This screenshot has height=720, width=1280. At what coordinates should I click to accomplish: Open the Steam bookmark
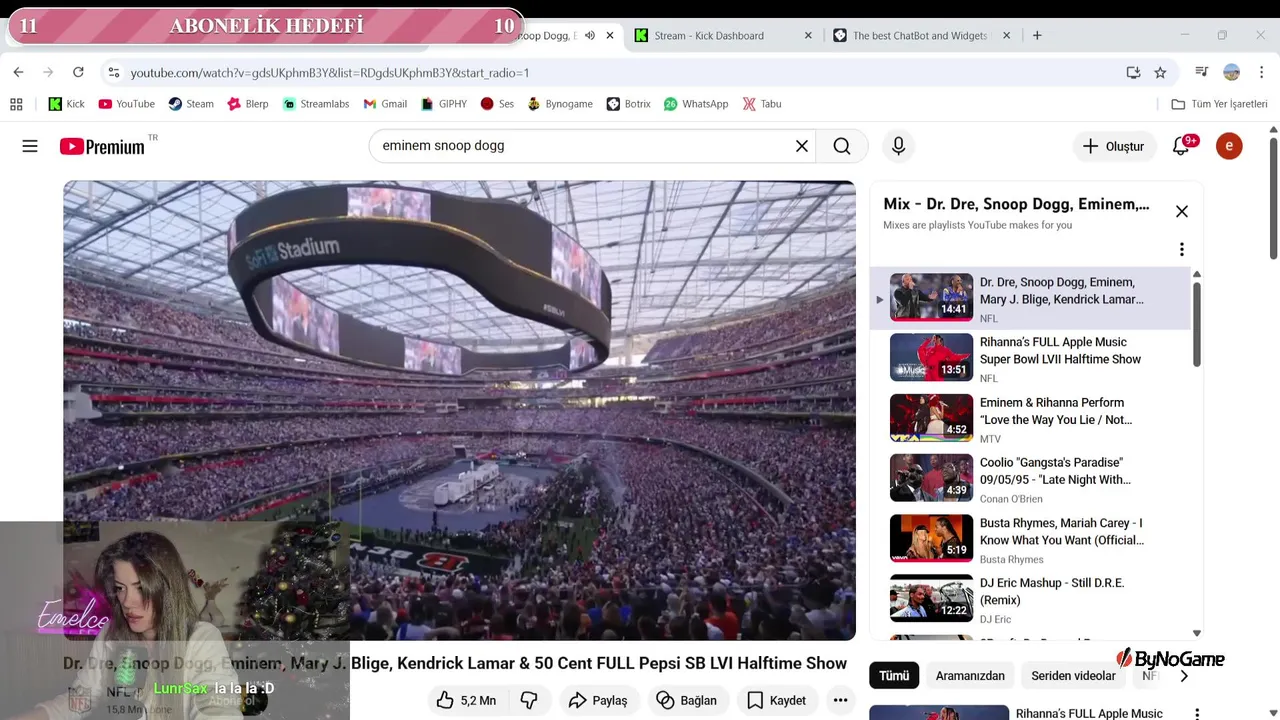[191, 104]
